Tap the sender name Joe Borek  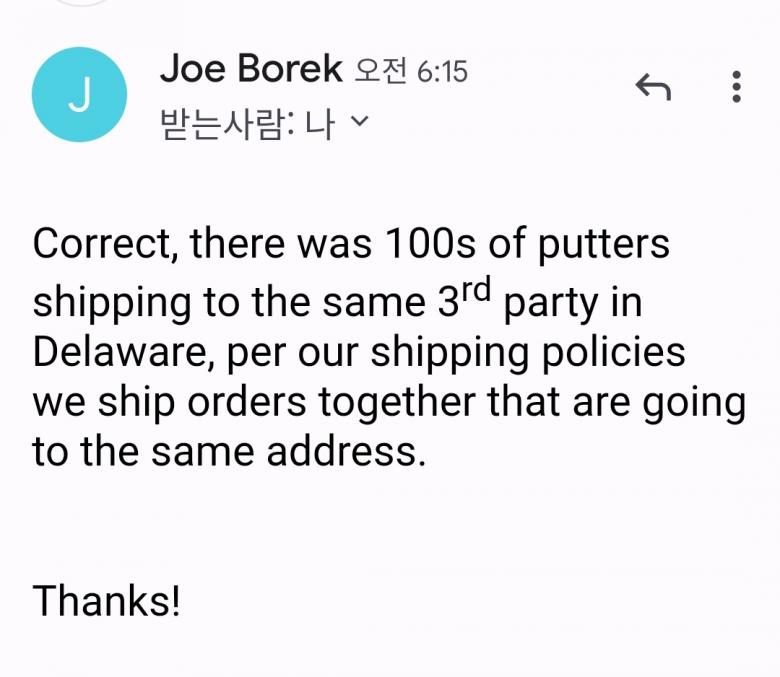pyautogui.click(x=251, y=69)
